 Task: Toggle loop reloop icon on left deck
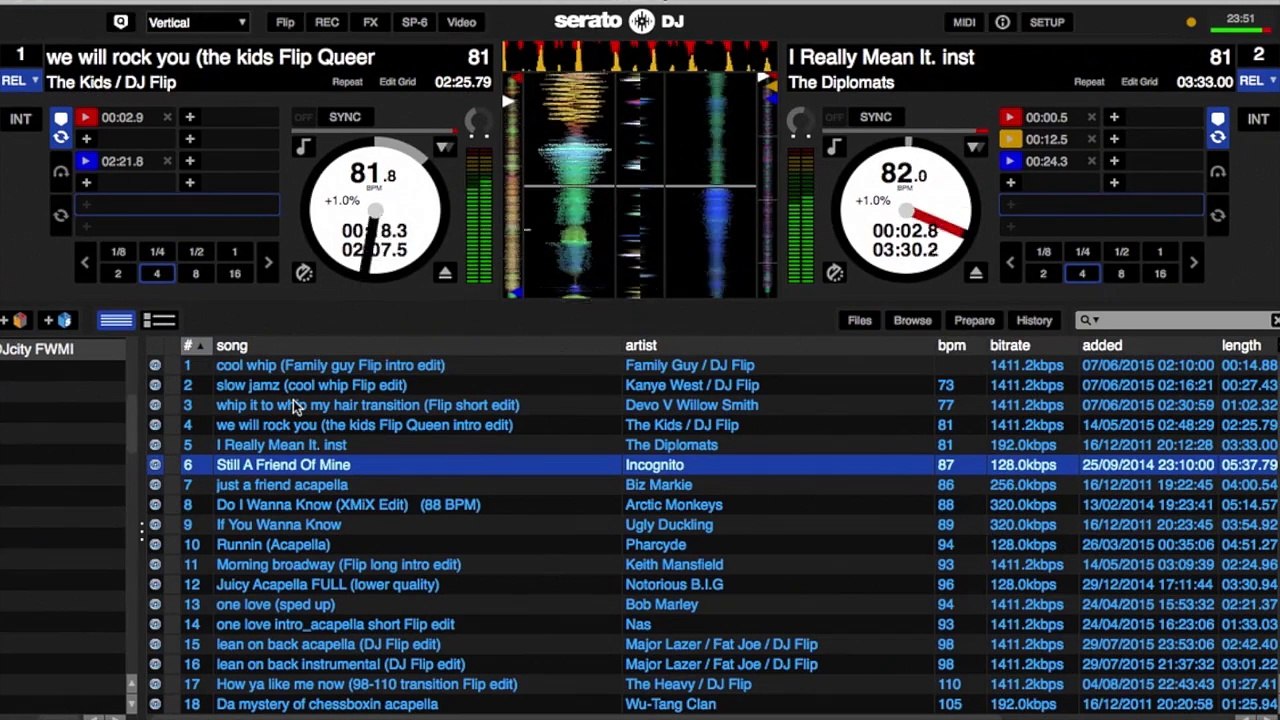pyautogui.click(x=60, y=215)
